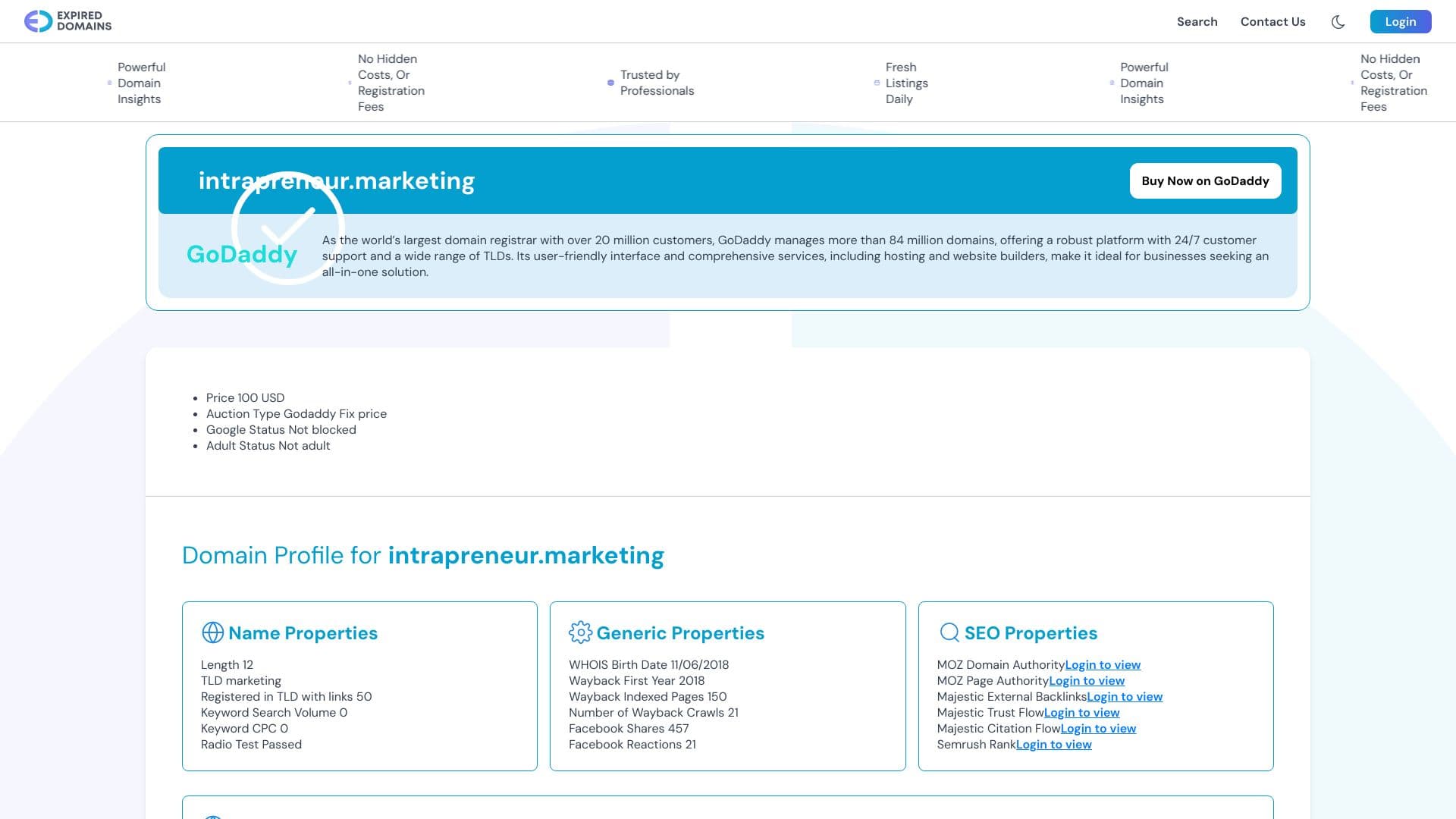Click Login to view Majestic Citation Flow
1456x819 pixels.
[1098, 728]
